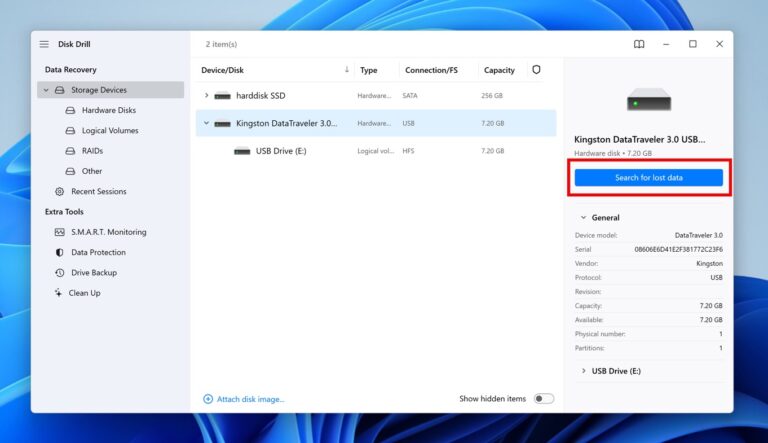Click the 2 item(s) count label
Viewport: 768px width, 443px height.
pos(221,44)
